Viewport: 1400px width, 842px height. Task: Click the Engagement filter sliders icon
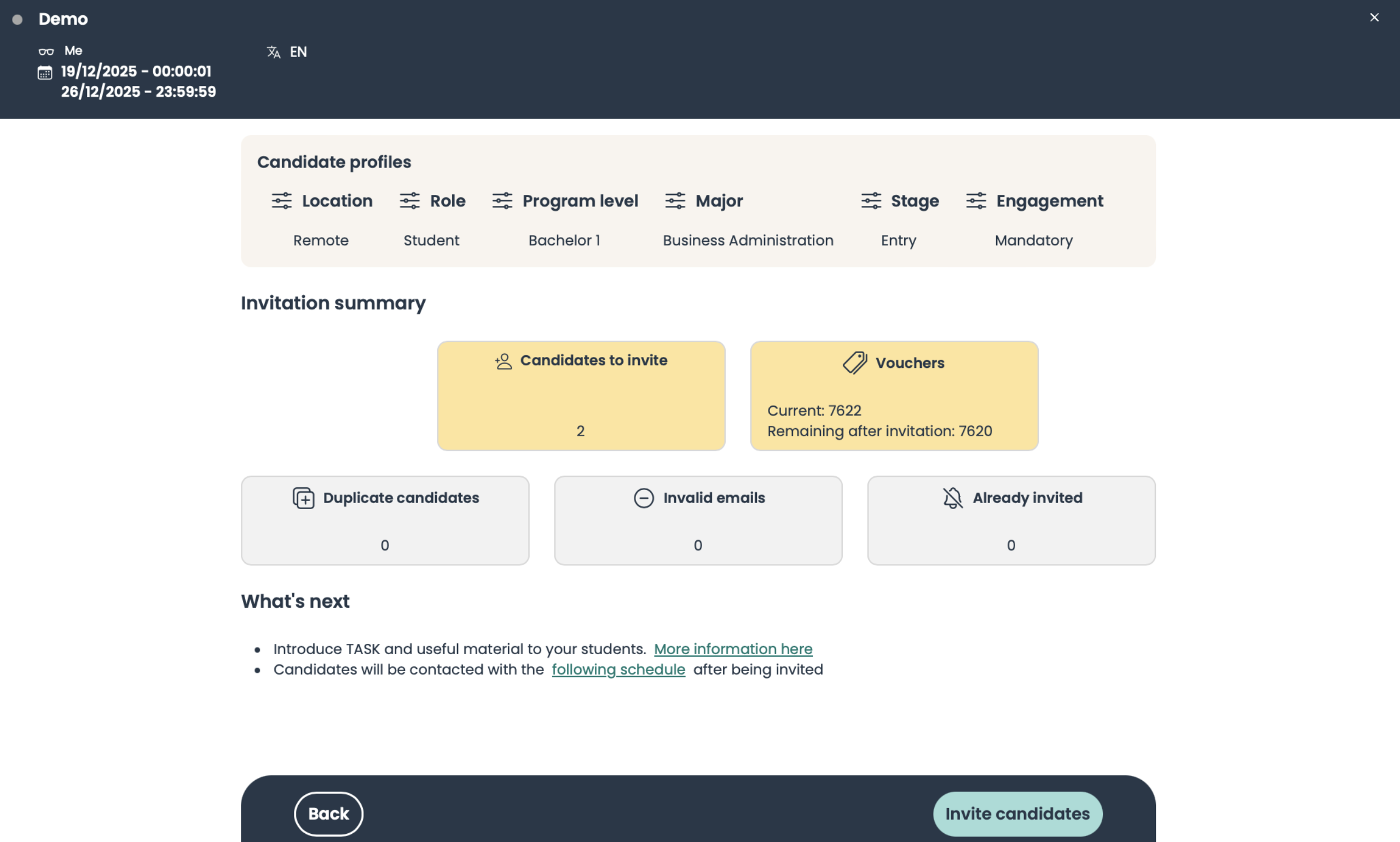[976, 201]
